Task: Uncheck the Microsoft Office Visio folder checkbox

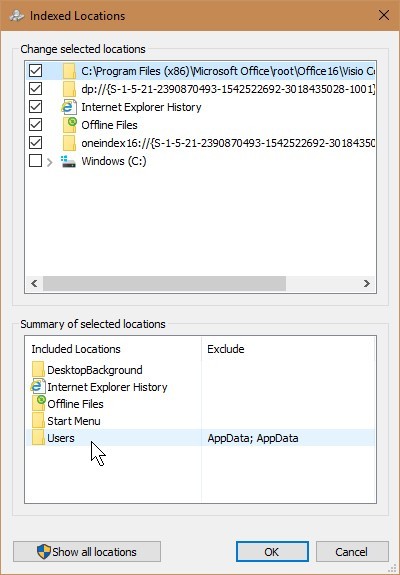Action: [x=36, y=71]
